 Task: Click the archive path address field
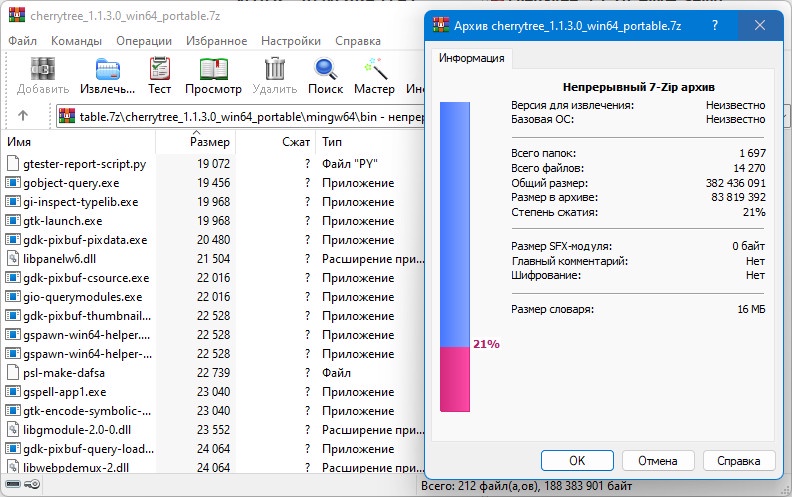(x=240, y=117)
